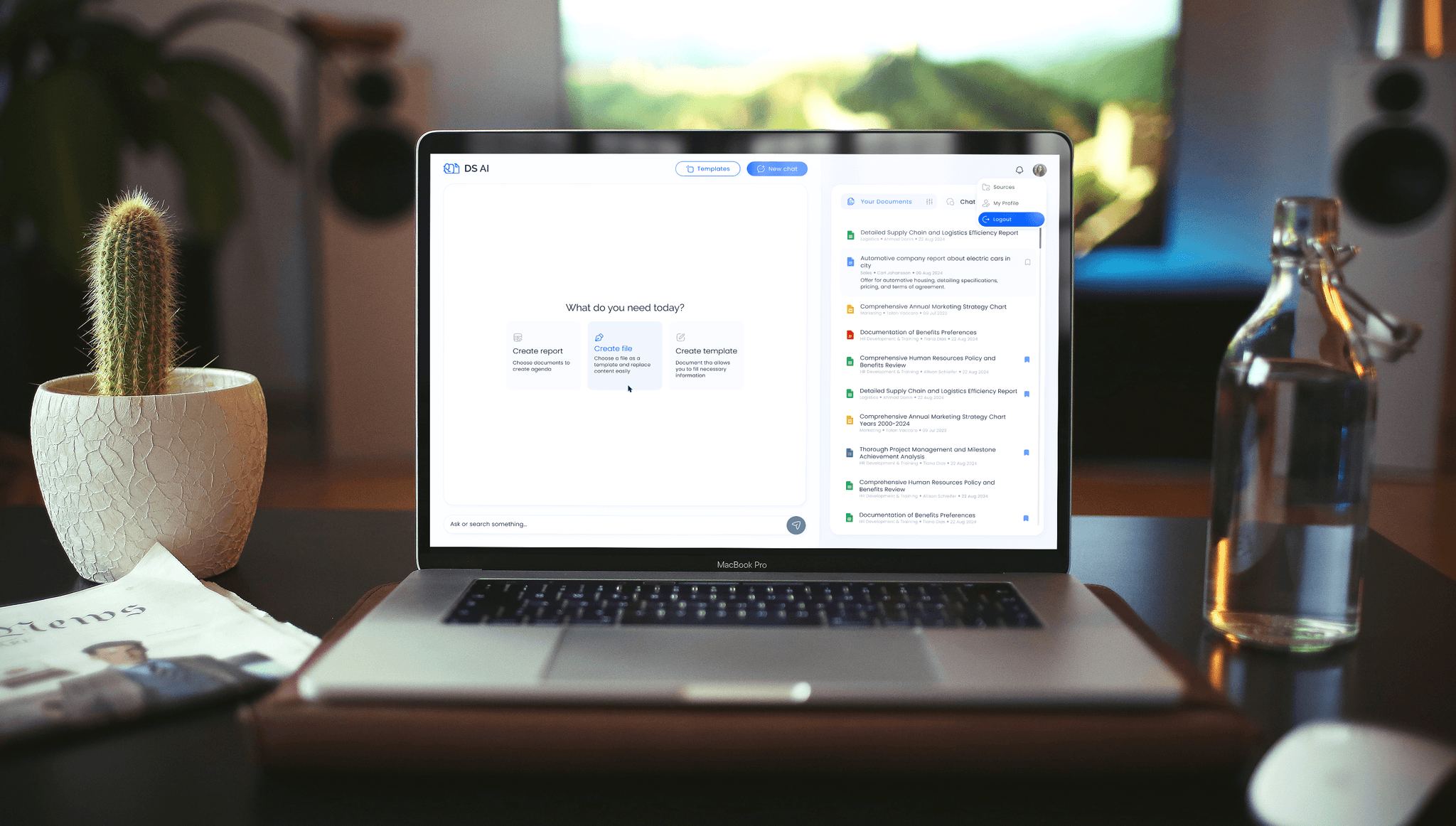Click the Create report icon
The image size is (1456, 826).
(518, 337)
